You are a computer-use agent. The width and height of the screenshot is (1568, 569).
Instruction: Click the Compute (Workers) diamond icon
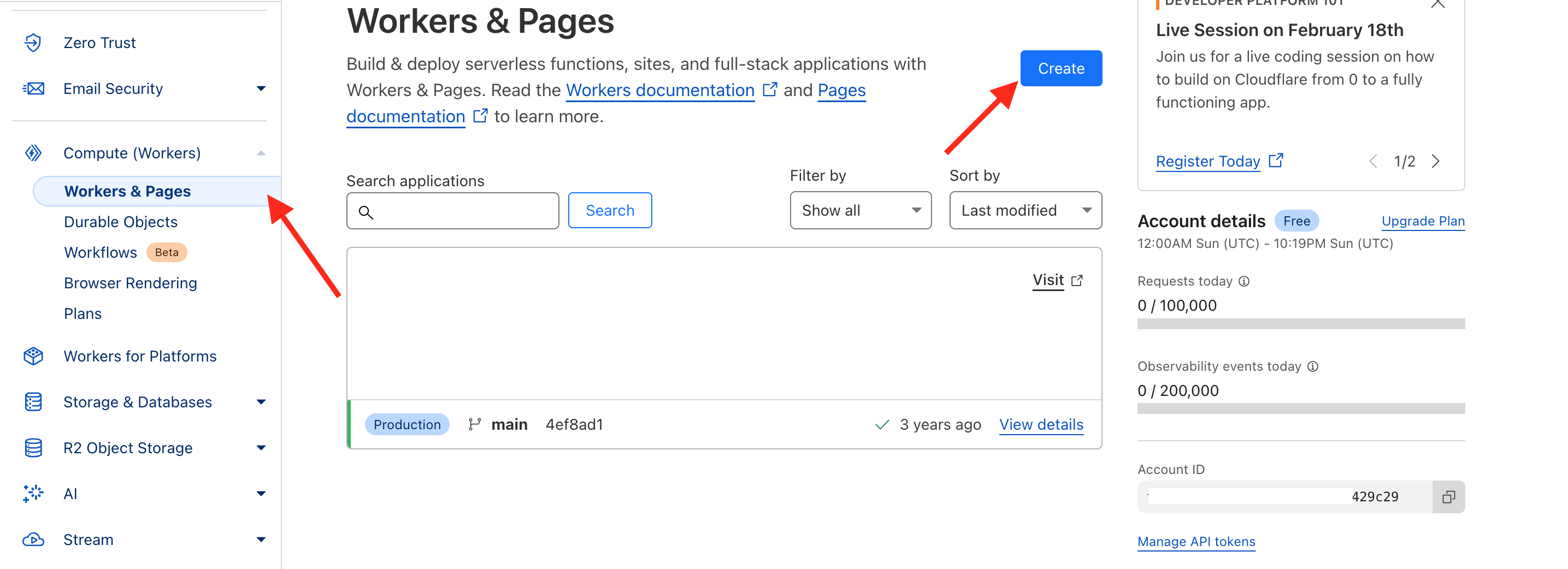(x=33, y=153)
